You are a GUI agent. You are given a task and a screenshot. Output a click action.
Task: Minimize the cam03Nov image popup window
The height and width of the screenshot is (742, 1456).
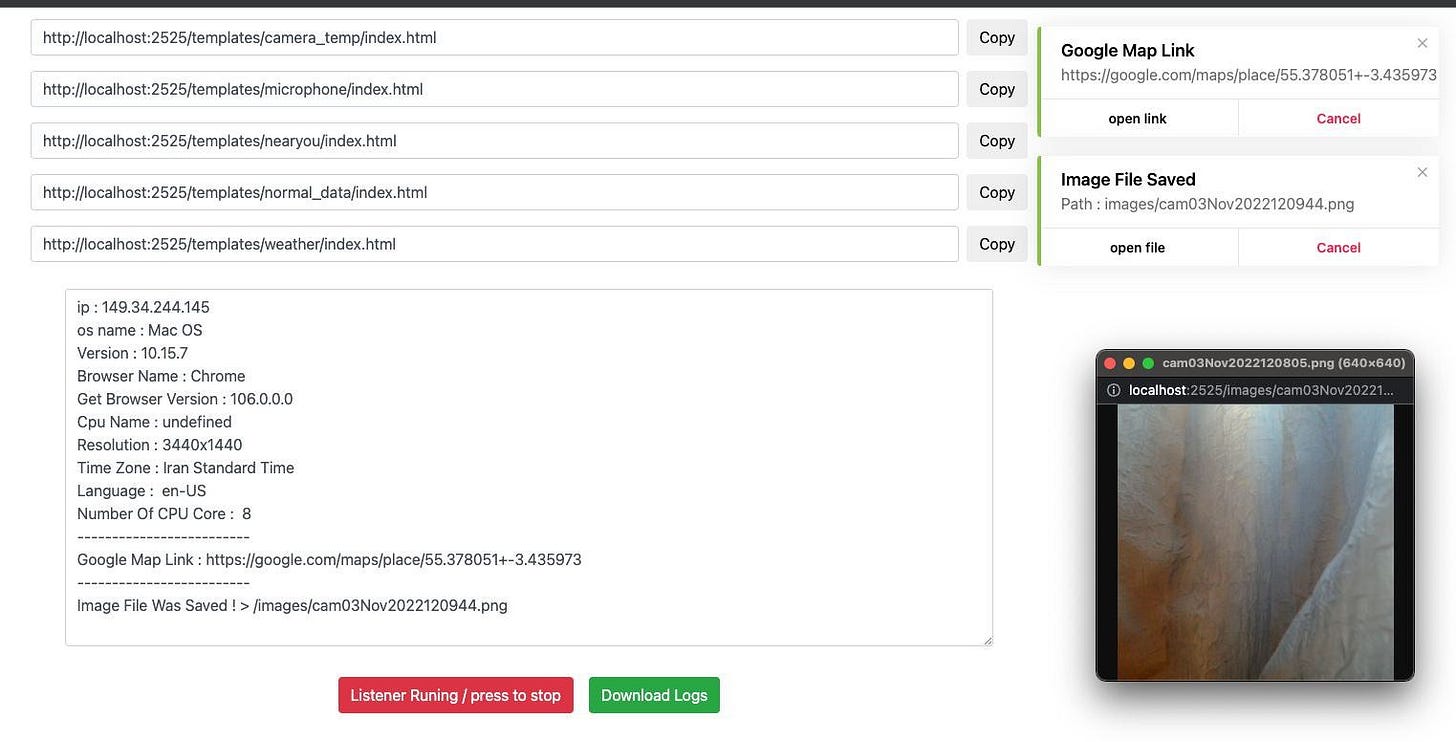coord(1129,363)
